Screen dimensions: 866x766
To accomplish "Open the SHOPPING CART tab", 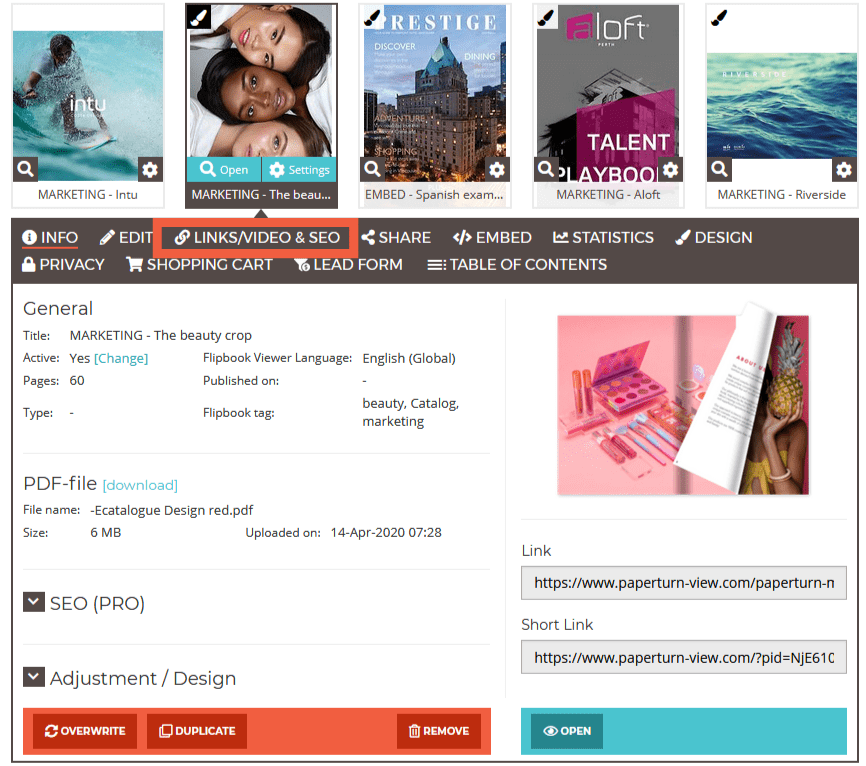I will point(199,265).
